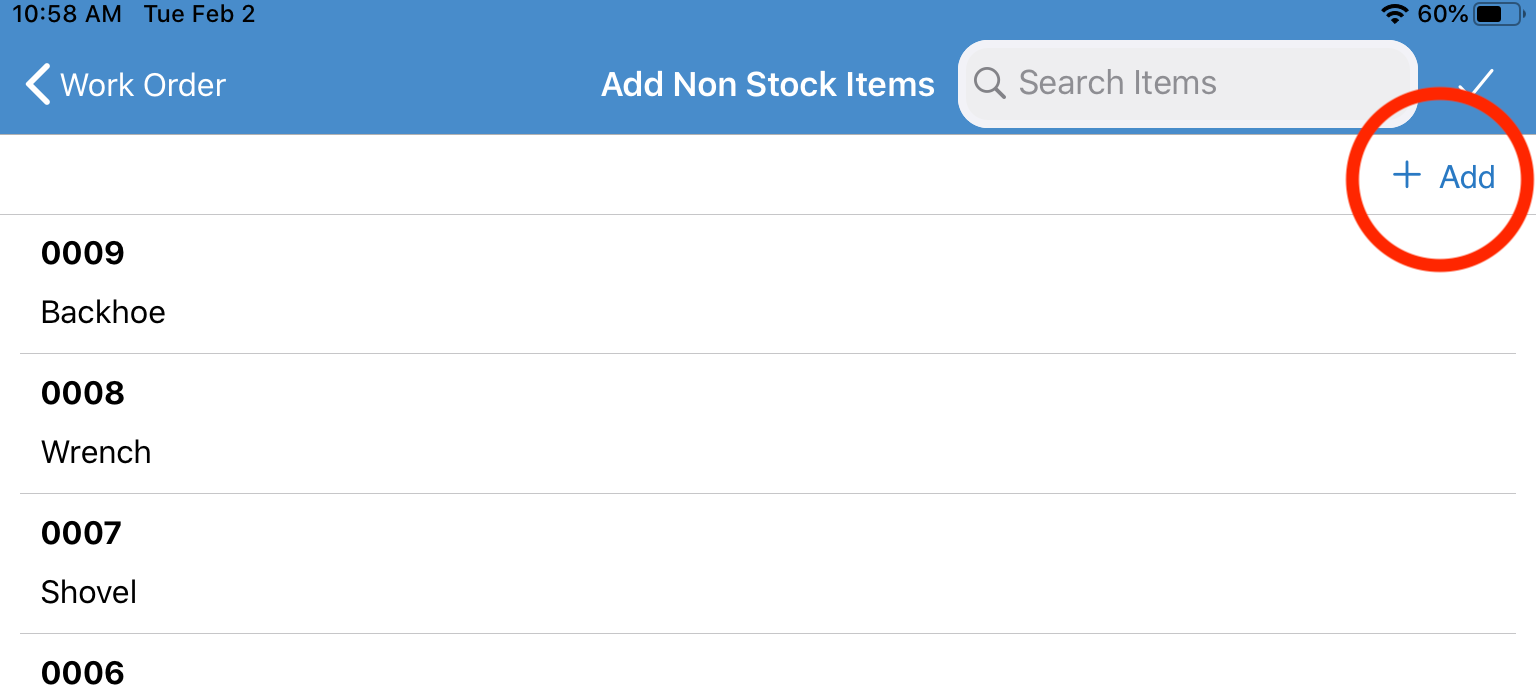Click the magnifying glass search icon

(x=989, y=83)
